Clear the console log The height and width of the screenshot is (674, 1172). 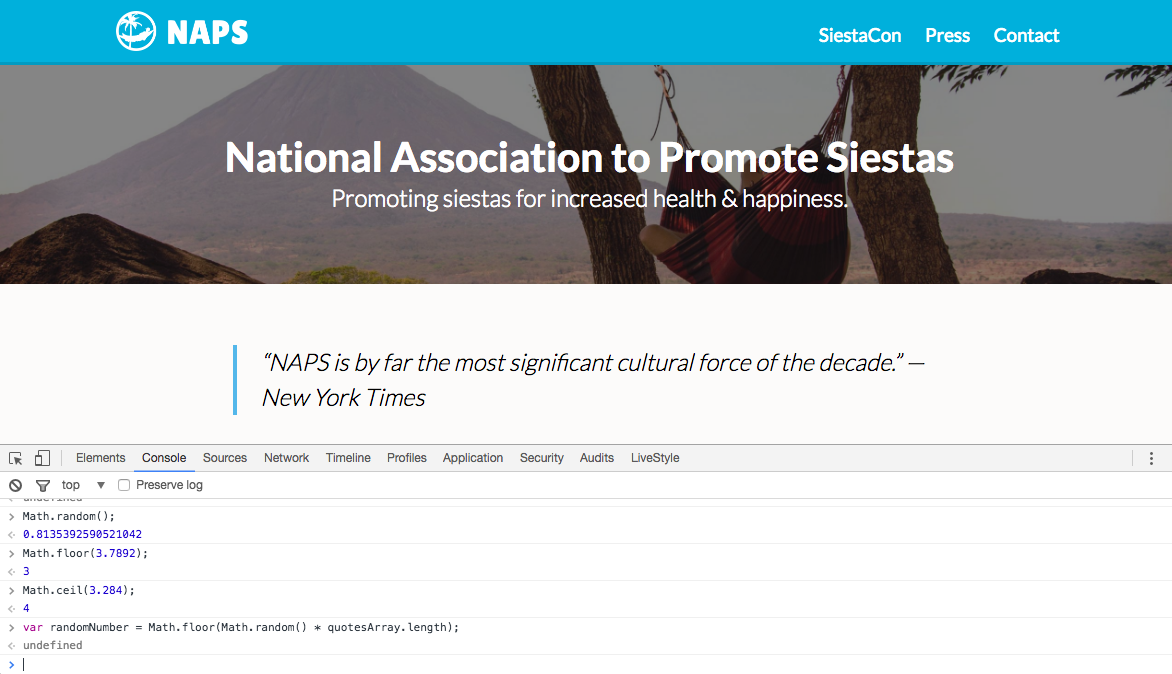click(x=15, y=485)
